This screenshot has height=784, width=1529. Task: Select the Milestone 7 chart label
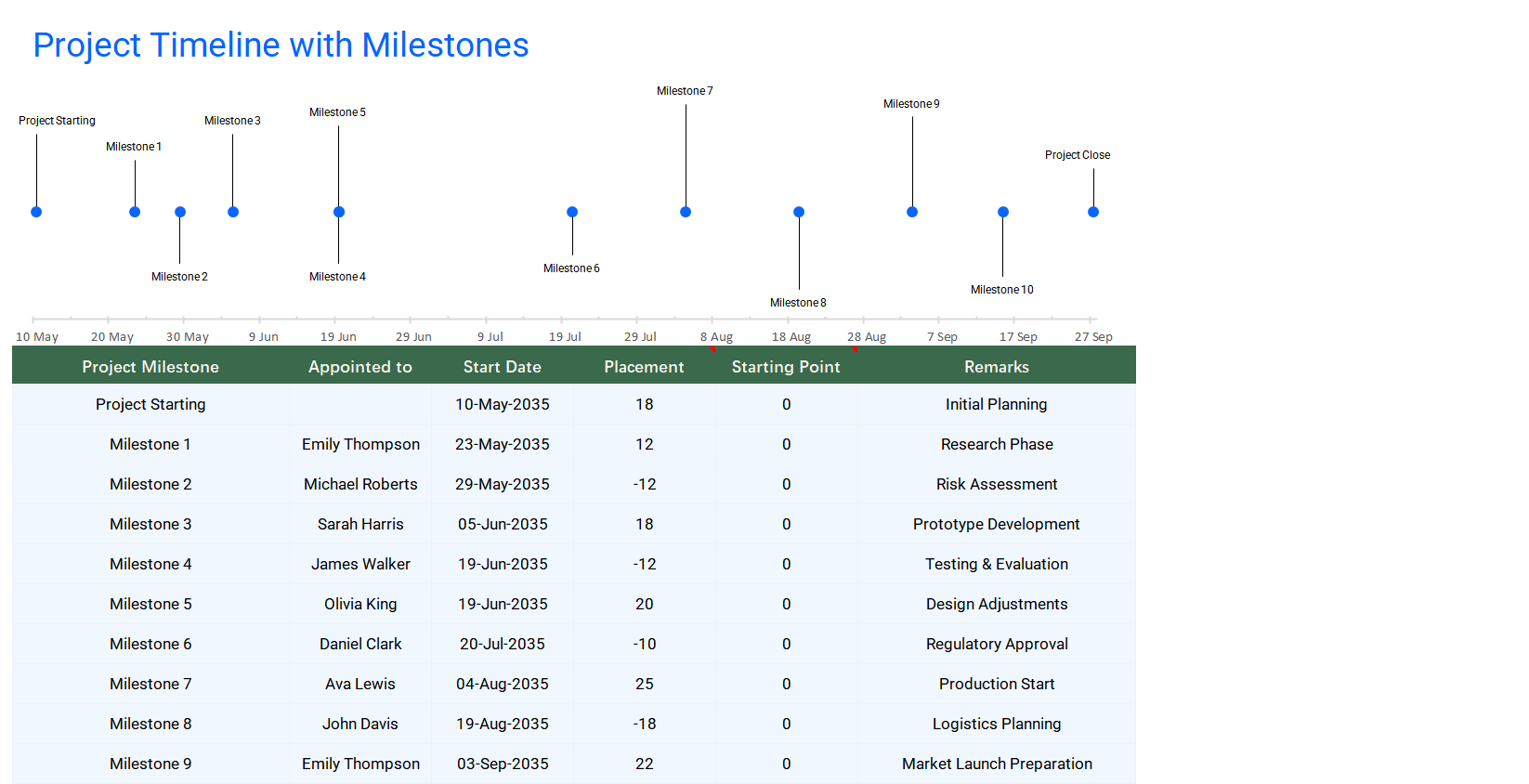point(685,91)
